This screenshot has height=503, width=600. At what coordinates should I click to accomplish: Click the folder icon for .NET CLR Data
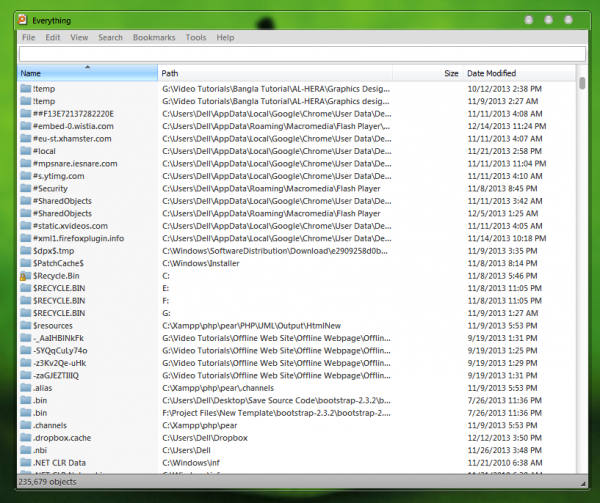click(x=24, y=463)
